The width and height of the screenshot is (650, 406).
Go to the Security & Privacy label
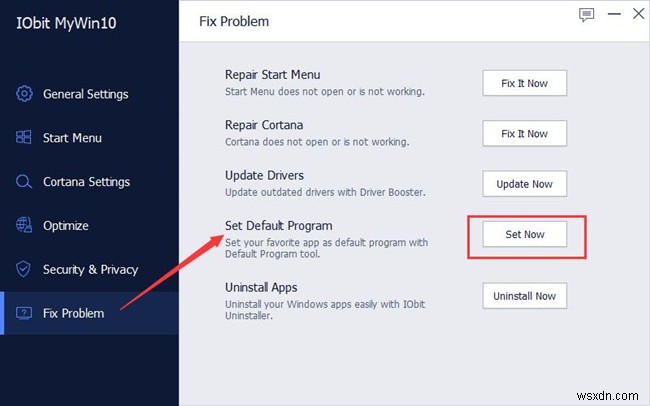coord(90,269)
